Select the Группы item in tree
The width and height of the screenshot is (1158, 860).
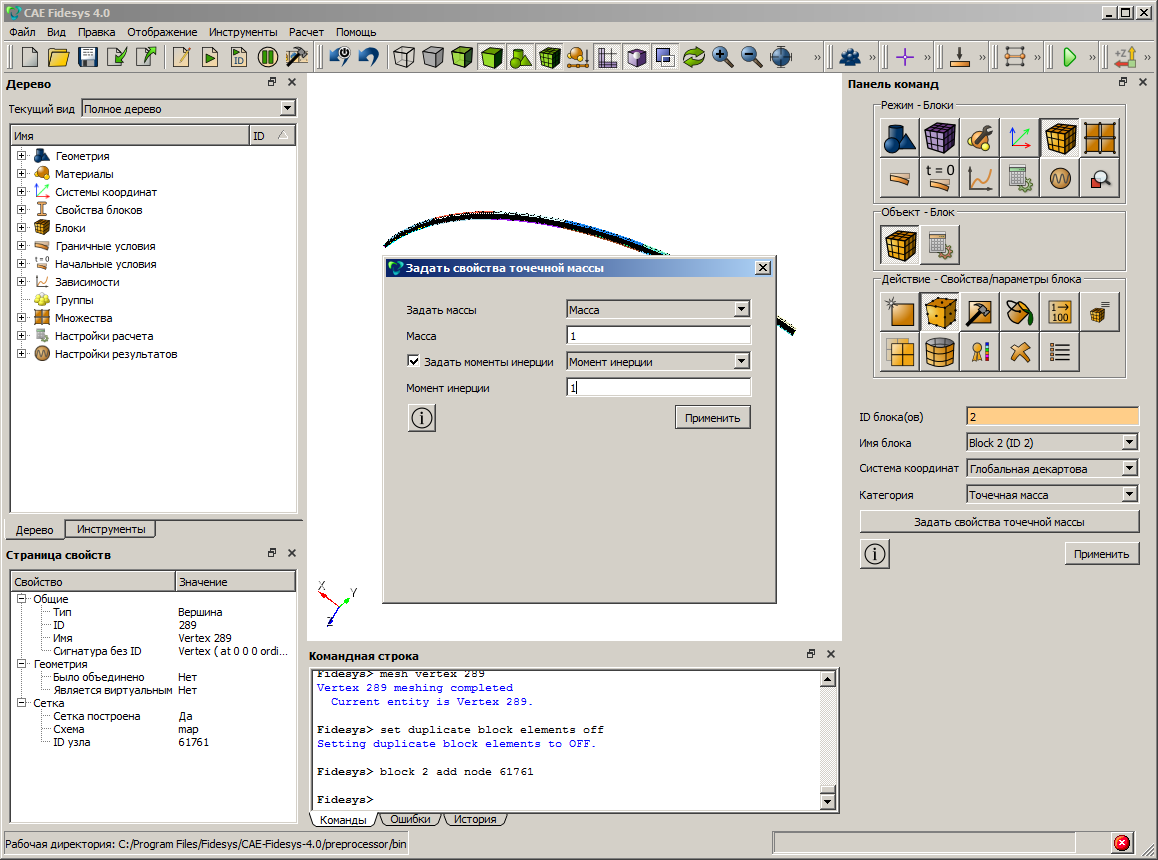(x=74, y=300)
